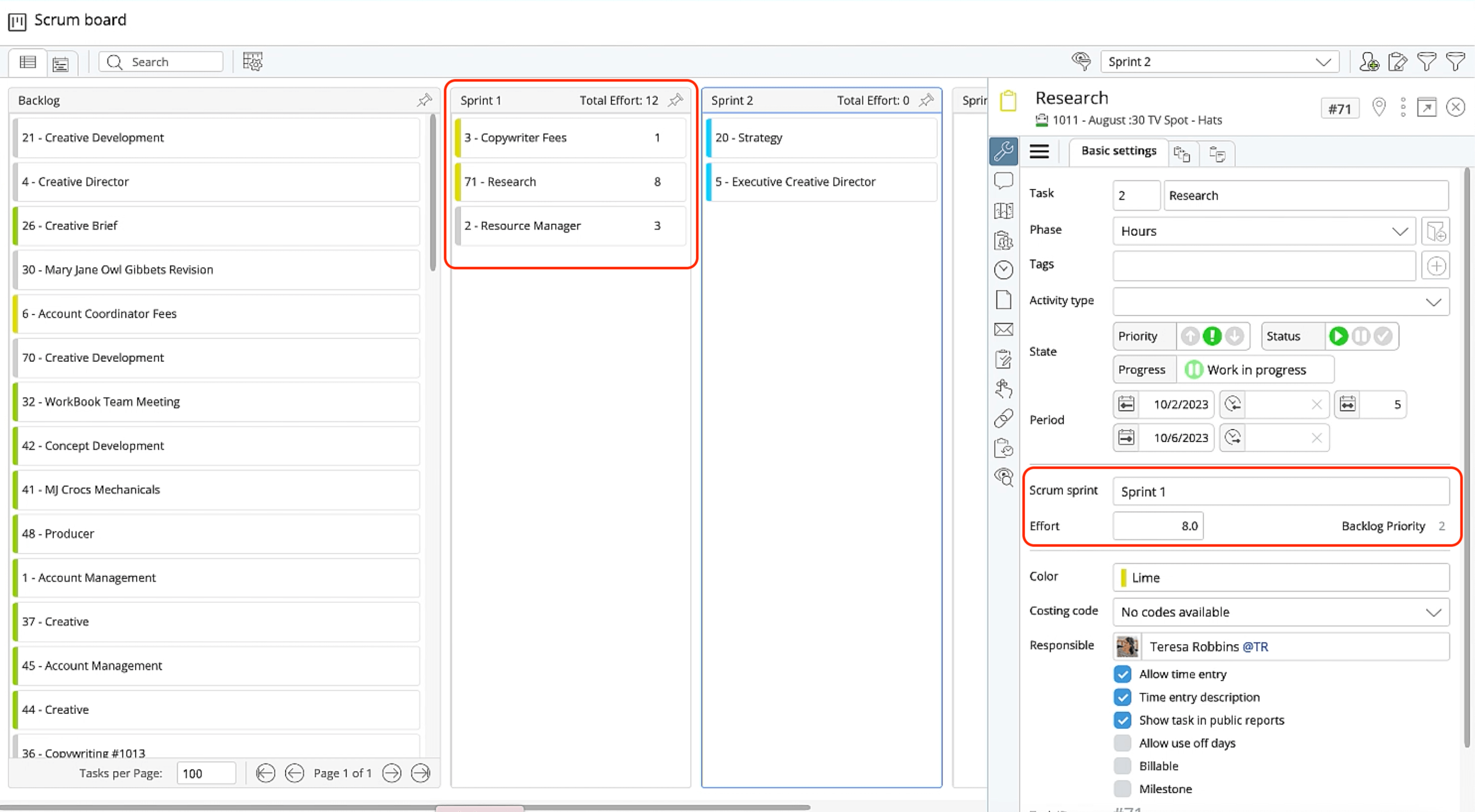Go to the previous backlog page
Viewport: 1475px width, 812px height.
point(294,774)
